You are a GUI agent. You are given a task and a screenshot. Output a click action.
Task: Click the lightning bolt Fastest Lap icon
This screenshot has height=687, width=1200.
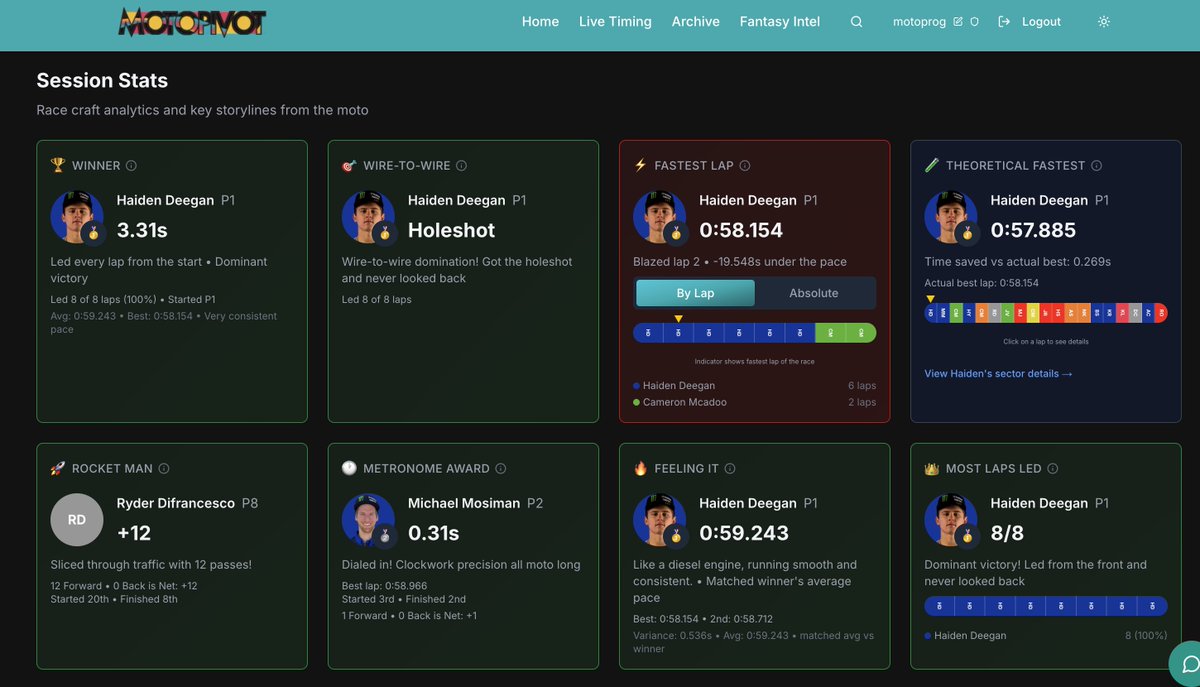pos(641,165)
